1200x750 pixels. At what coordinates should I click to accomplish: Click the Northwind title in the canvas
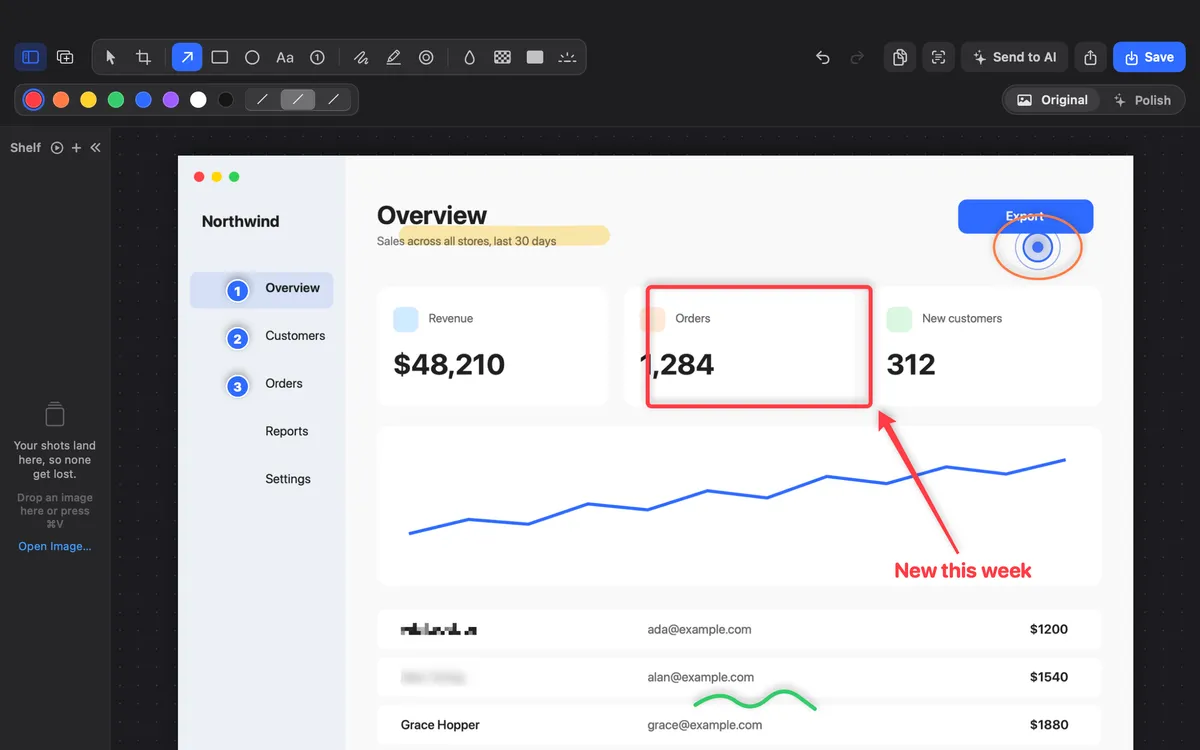pos(241,222)
